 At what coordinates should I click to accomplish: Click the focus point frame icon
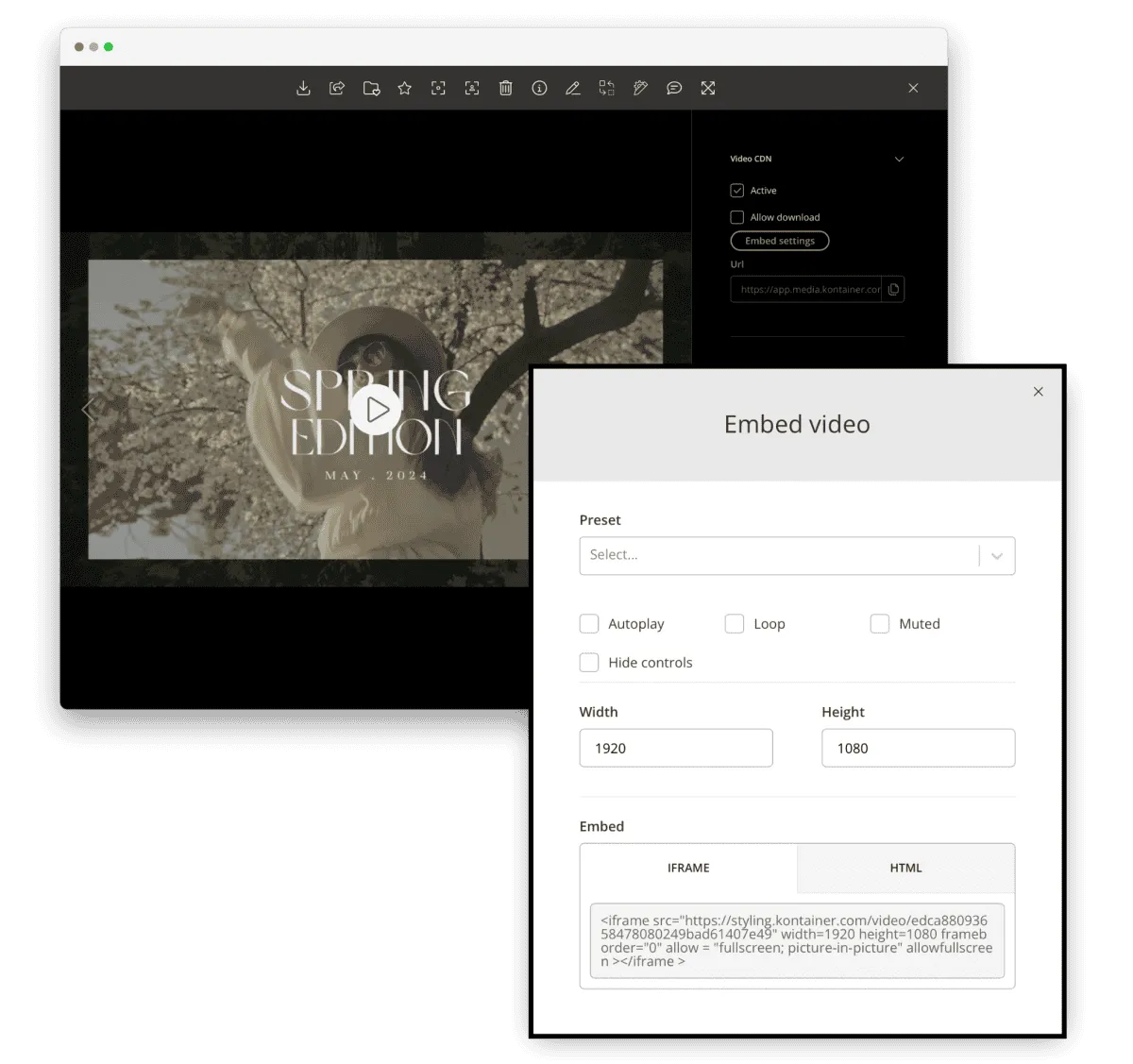pyautogui.click(x=438, y=88)
